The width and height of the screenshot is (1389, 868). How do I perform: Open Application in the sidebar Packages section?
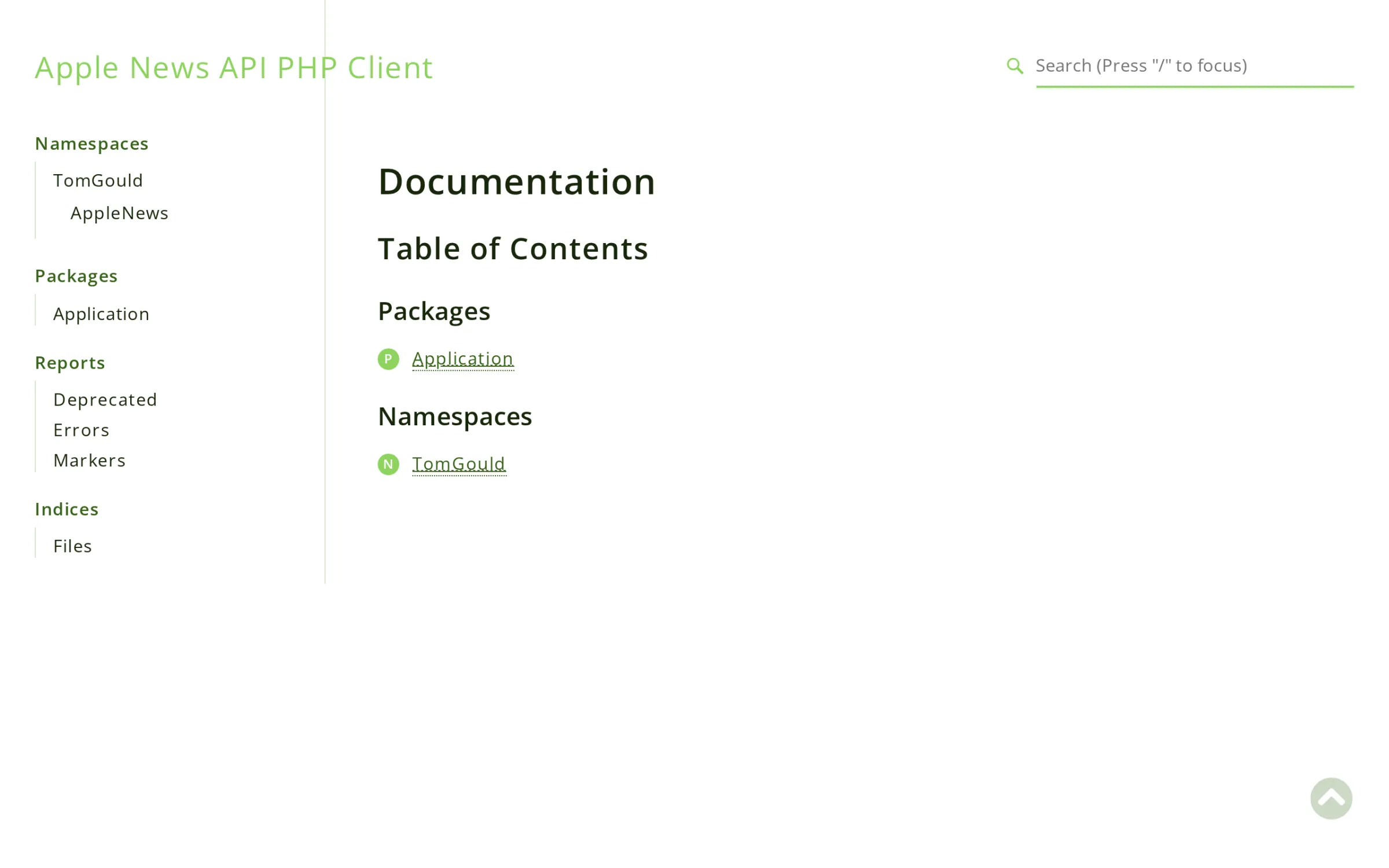(101, 314)
